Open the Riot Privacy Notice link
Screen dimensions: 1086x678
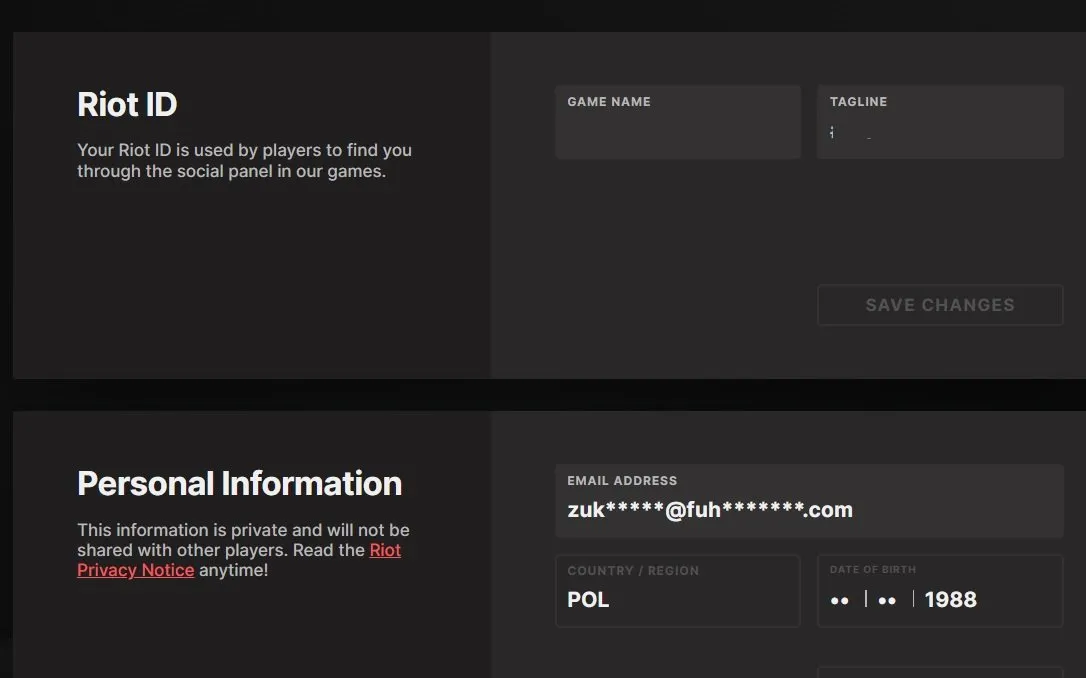pyautogui.click(x=239, y=560)
